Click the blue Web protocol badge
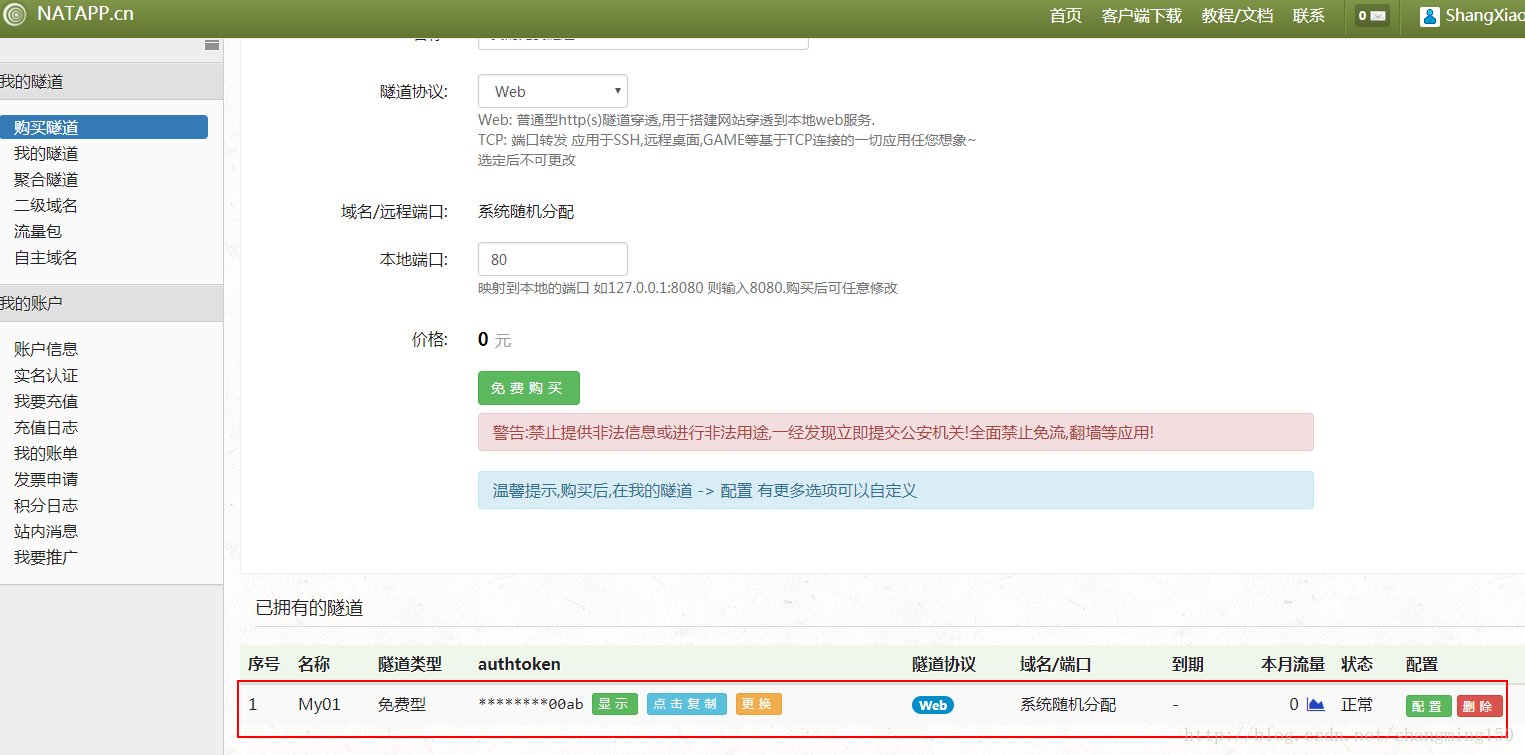 [x=933, y=705]
